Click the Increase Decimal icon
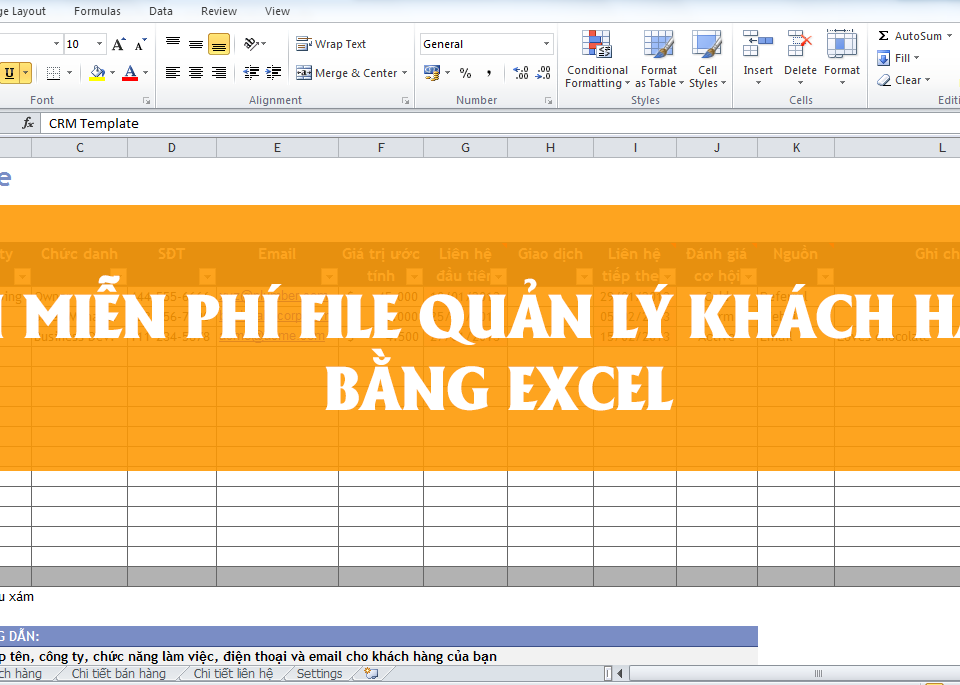The height and width of the screenshot is (685, 960). pos(520,73)
